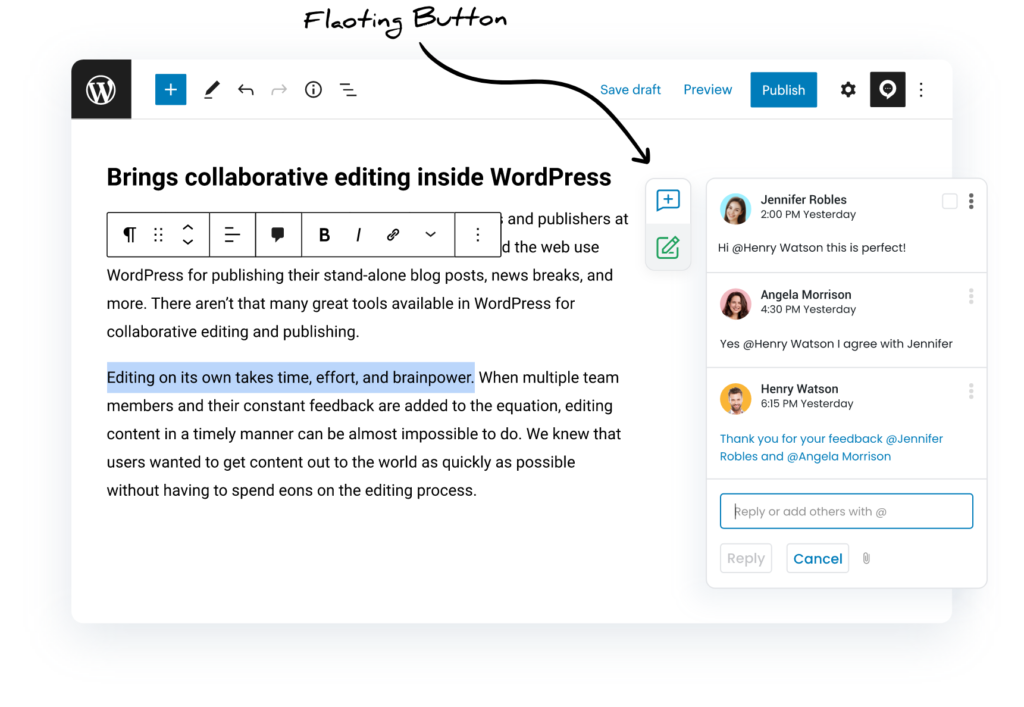Viewport: 1024px width, 707px height.
Task: Click the '4:30 PM Yesterday' timestamp
Action: (x=808, y=309)
